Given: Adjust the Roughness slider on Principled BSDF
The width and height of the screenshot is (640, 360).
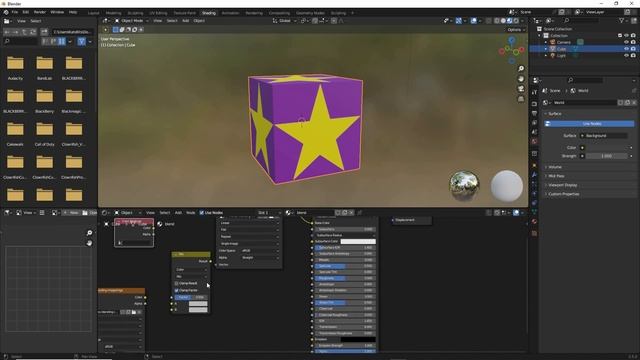Looking at the screenshot, I should [345, 278].
